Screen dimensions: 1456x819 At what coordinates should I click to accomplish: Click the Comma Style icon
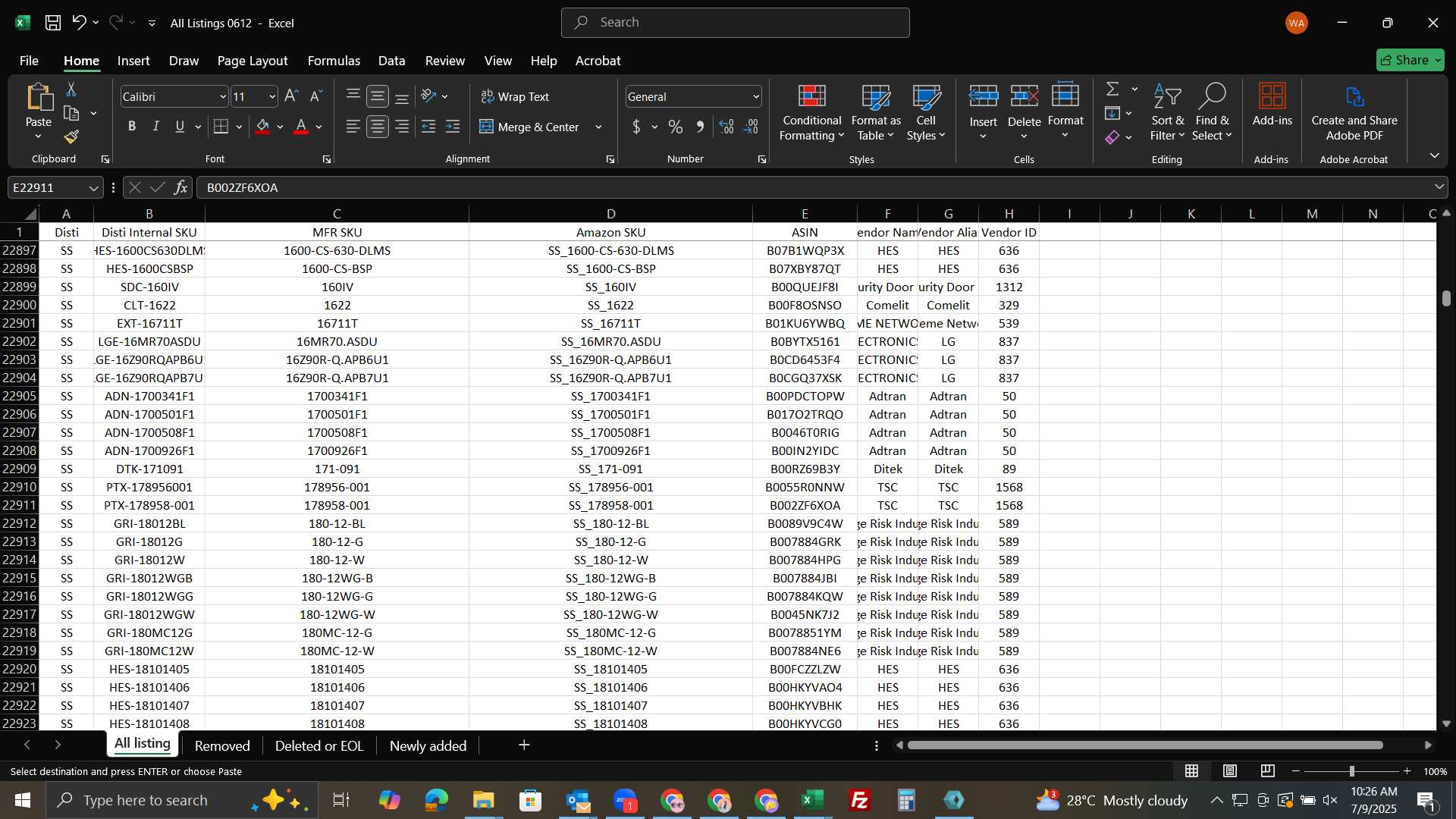click(701, 127)
